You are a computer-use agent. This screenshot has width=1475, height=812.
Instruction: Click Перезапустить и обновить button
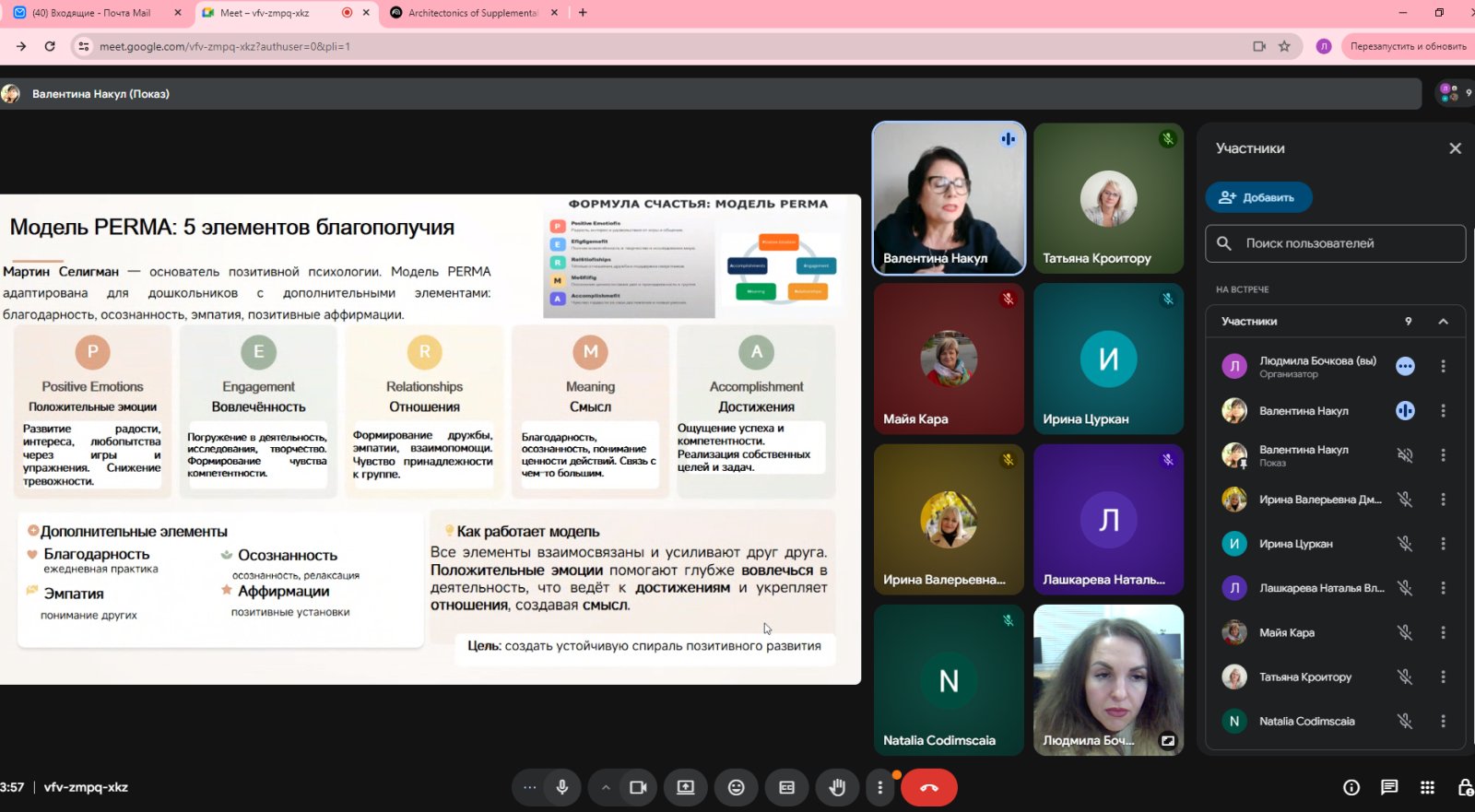(1407, 46)
